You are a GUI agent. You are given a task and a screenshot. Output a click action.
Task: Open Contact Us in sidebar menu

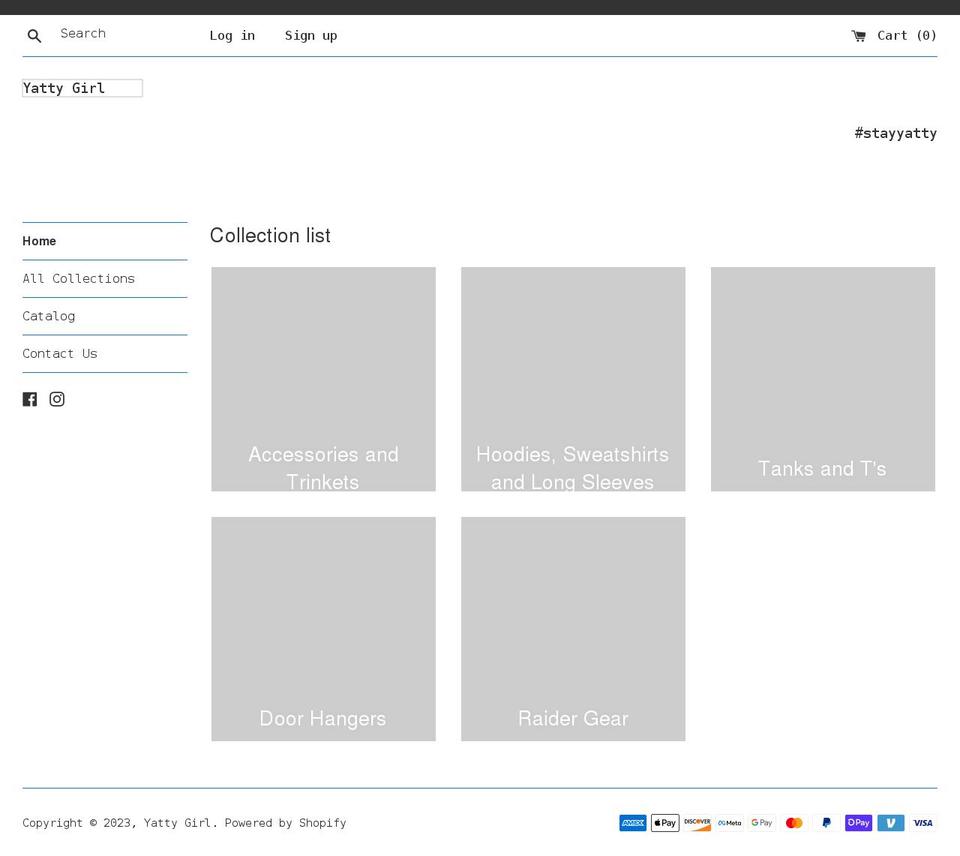click(x=60, y=353)
